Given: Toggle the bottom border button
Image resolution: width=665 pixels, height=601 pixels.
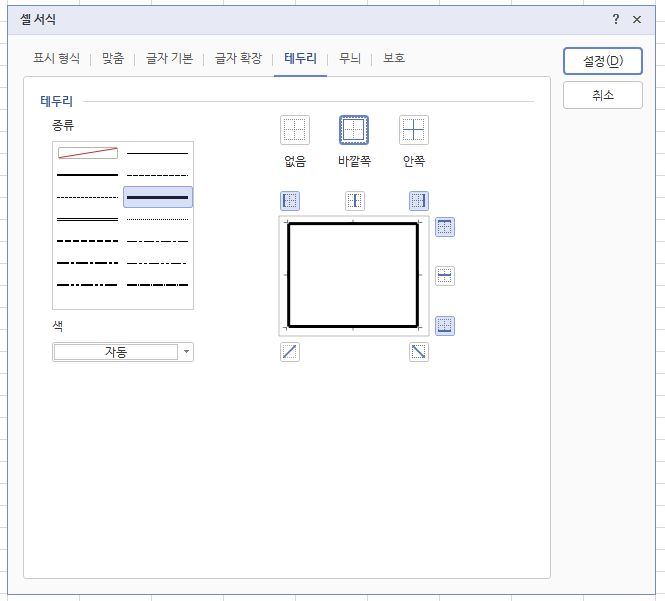Looking at the screenshot, I should [x=445, y=326].
